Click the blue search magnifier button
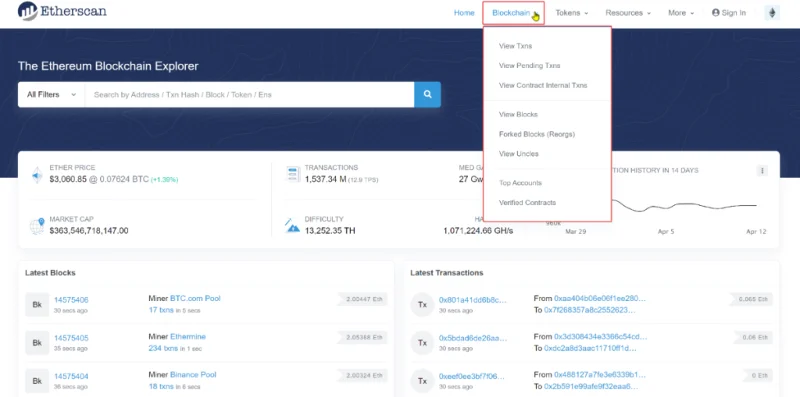Screen dimensions: 800x397 [x=428, y=94]
